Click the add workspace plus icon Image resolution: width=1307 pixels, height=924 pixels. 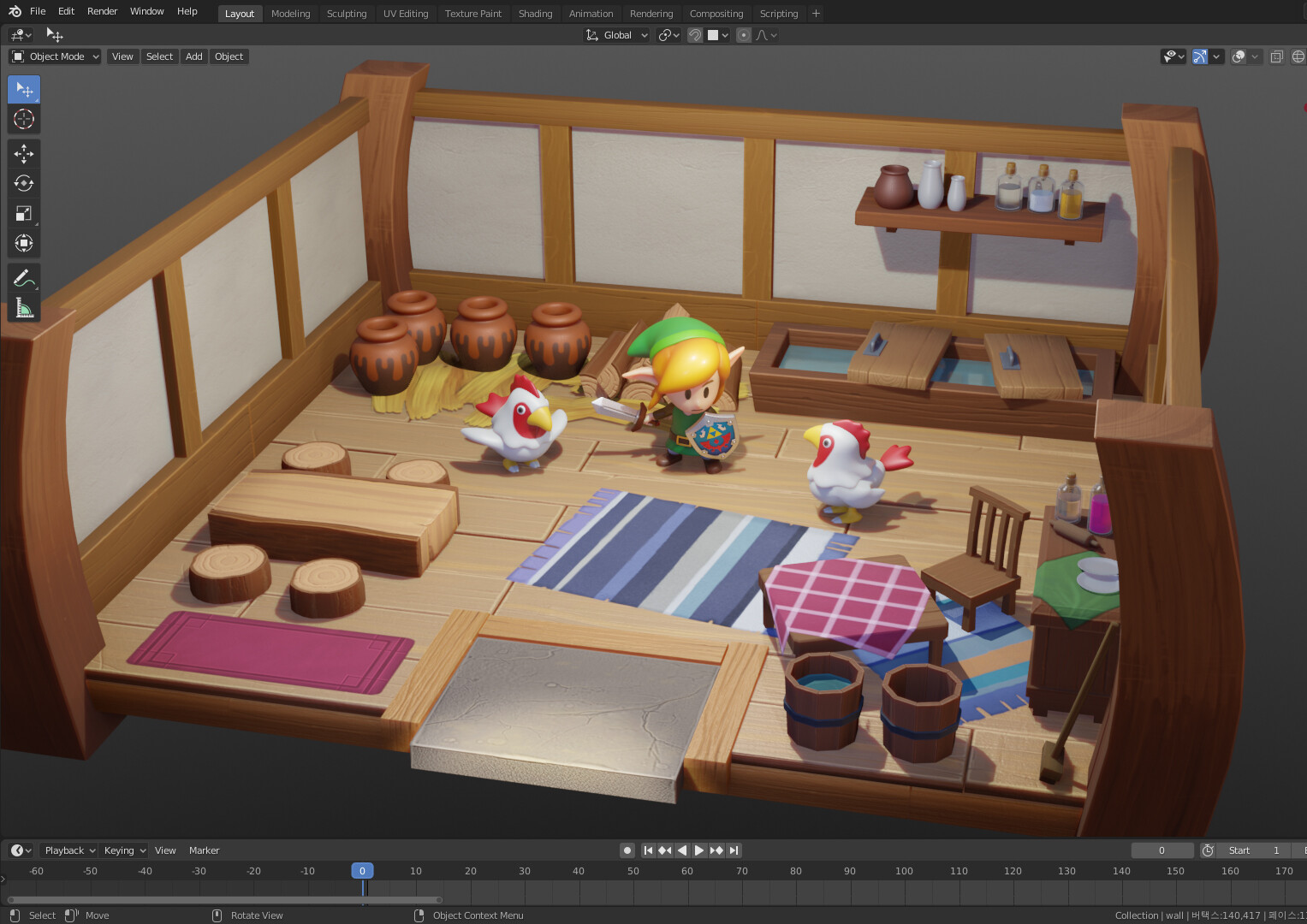tap(816, 14)
